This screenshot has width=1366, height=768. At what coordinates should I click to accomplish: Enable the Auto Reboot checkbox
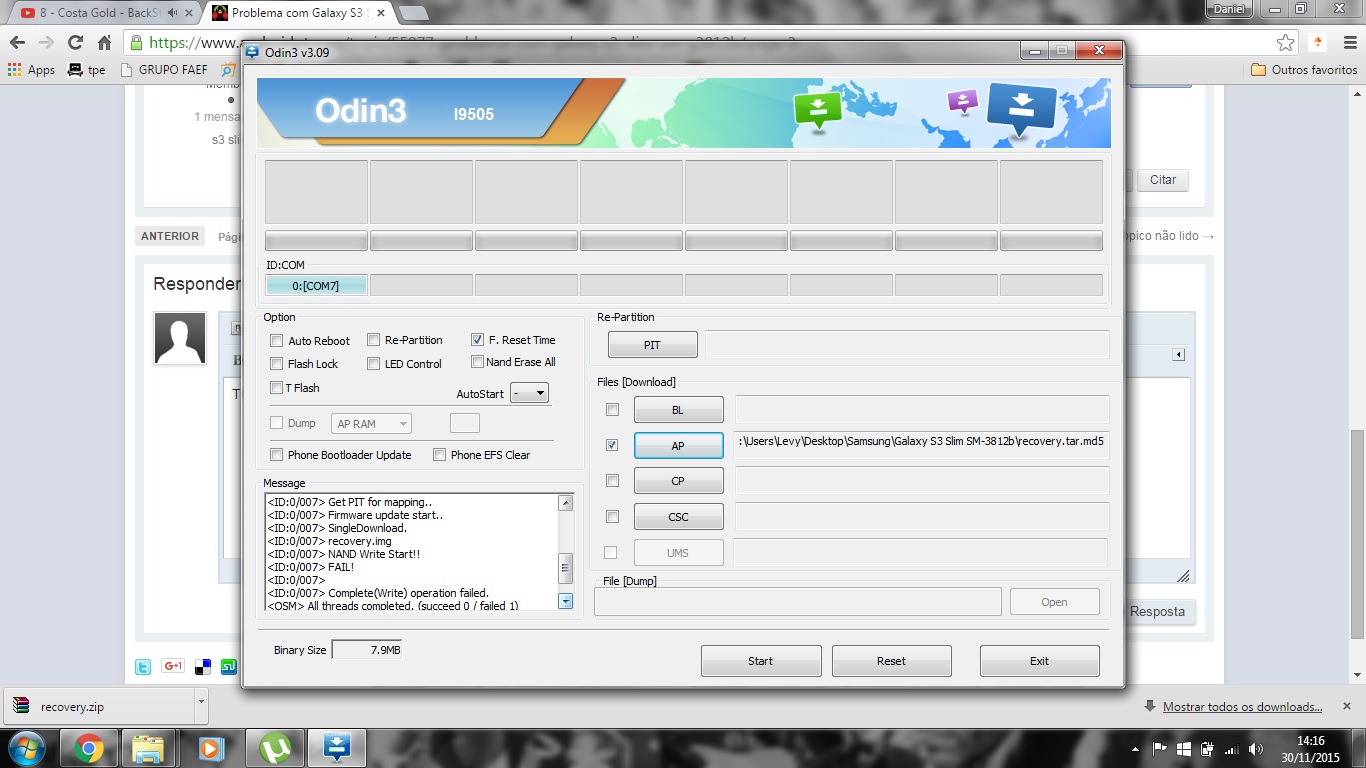[x=277, y=341]
